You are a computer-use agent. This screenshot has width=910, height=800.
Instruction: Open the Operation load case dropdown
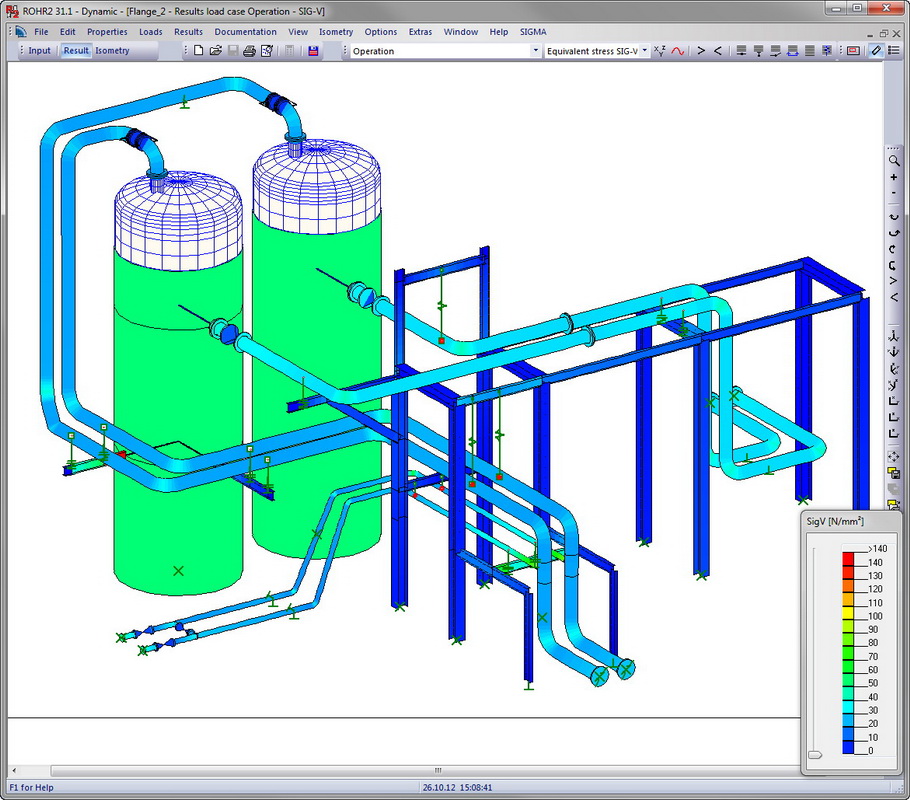pos(536,50)
